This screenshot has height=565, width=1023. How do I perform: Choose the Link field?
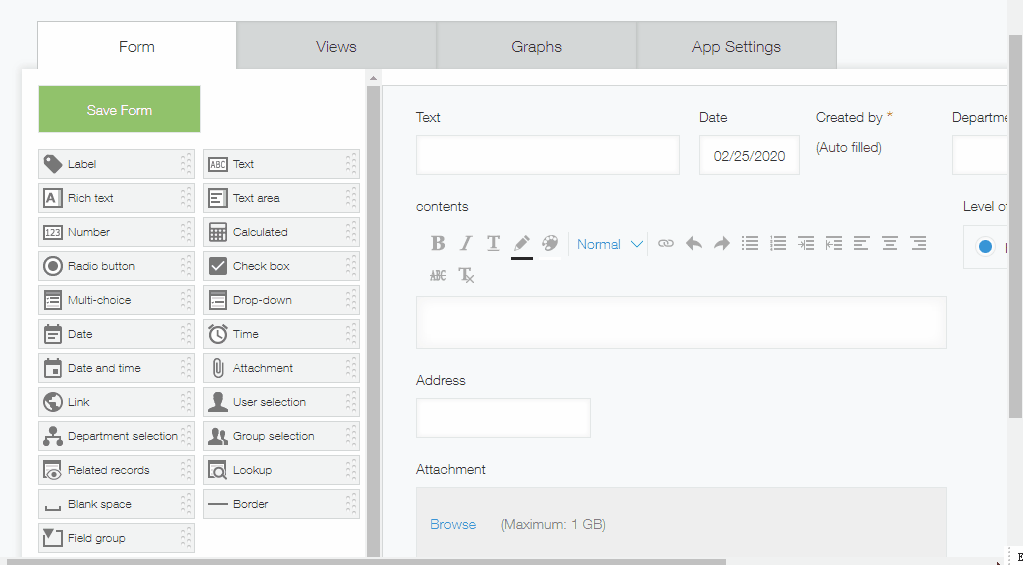116,402
